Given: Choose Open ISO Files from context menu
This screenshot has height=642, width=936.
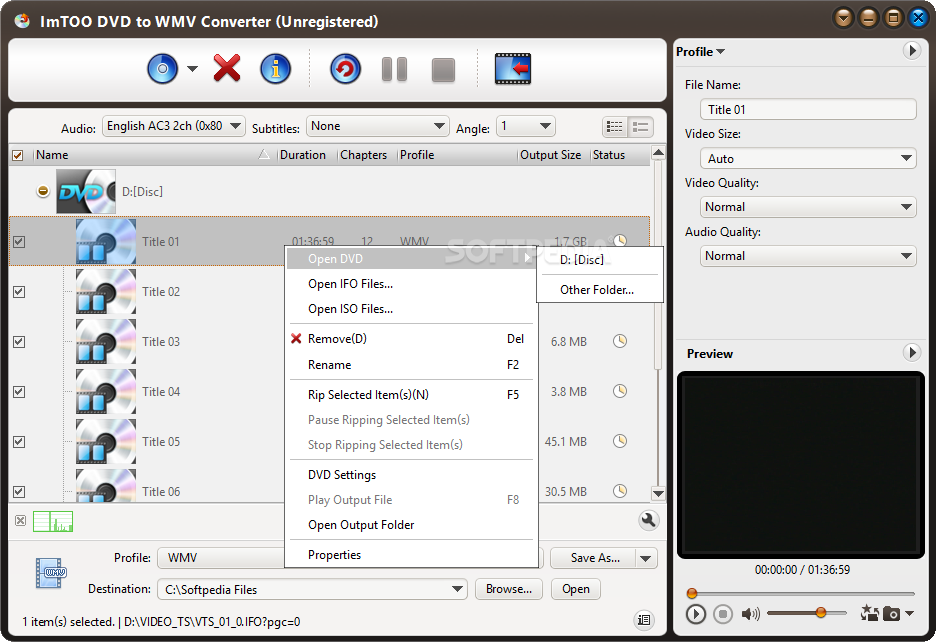Looking at the screenshot, I should pyautogui.click(x=411, y=309).
